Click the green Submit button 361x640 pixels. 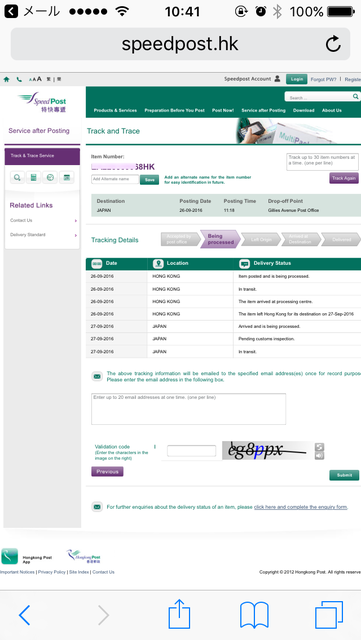pos(344,475)
